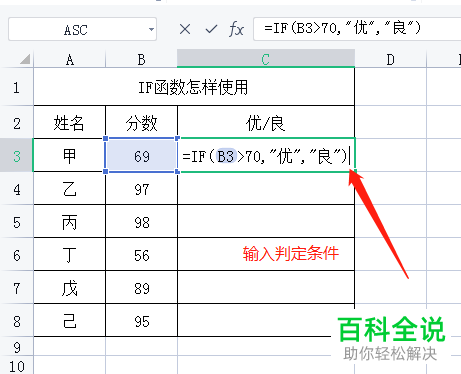This screenshot has height=374, width=461.
Task: Select the cell containing 己
Action: (x=69, y=321)
